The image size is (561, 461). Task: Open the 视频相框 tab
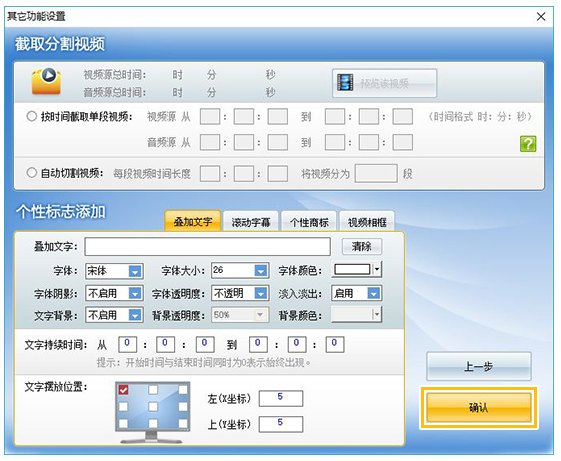click(367, 222)
